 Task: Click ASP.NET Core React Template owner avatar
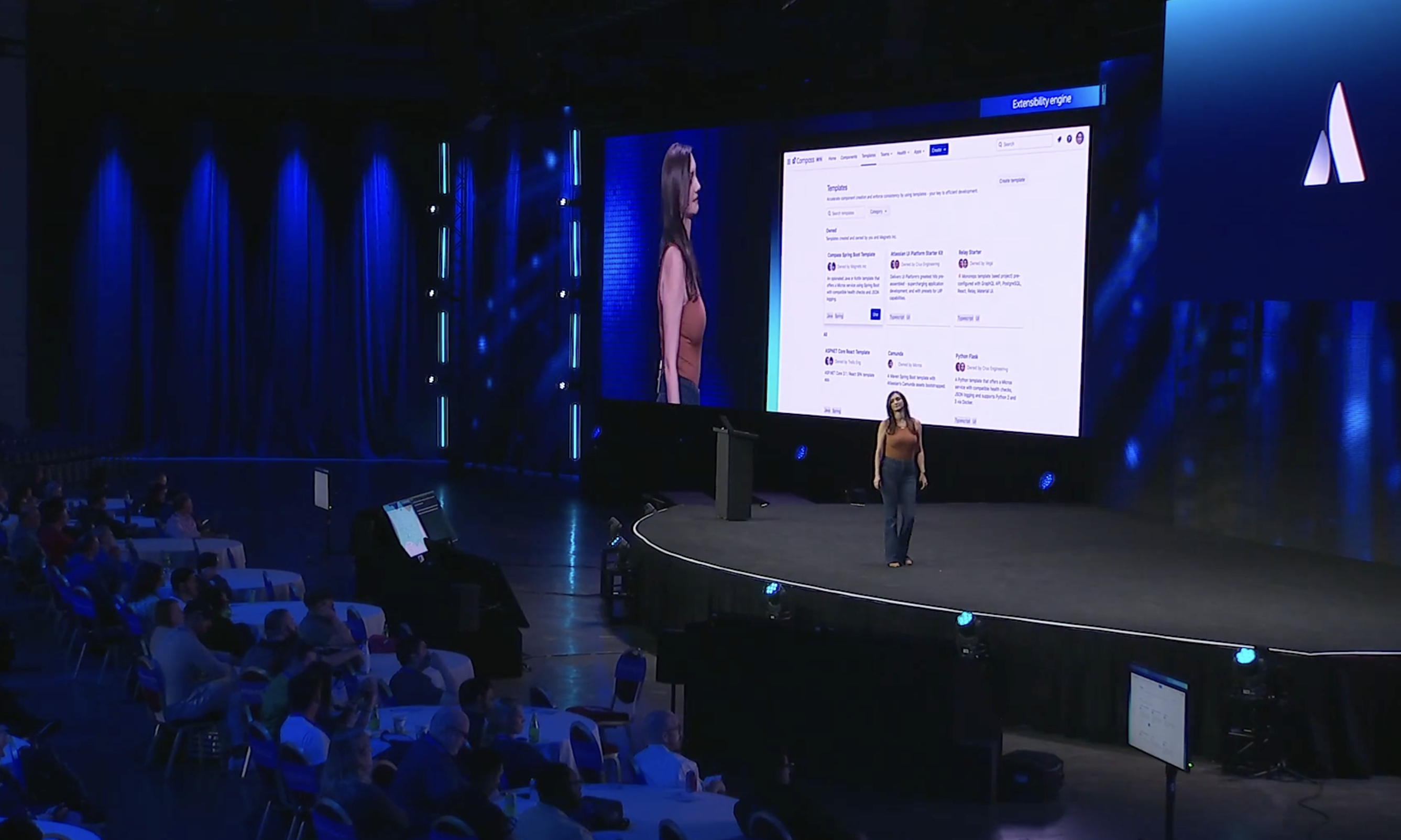[x=829, y=361]
